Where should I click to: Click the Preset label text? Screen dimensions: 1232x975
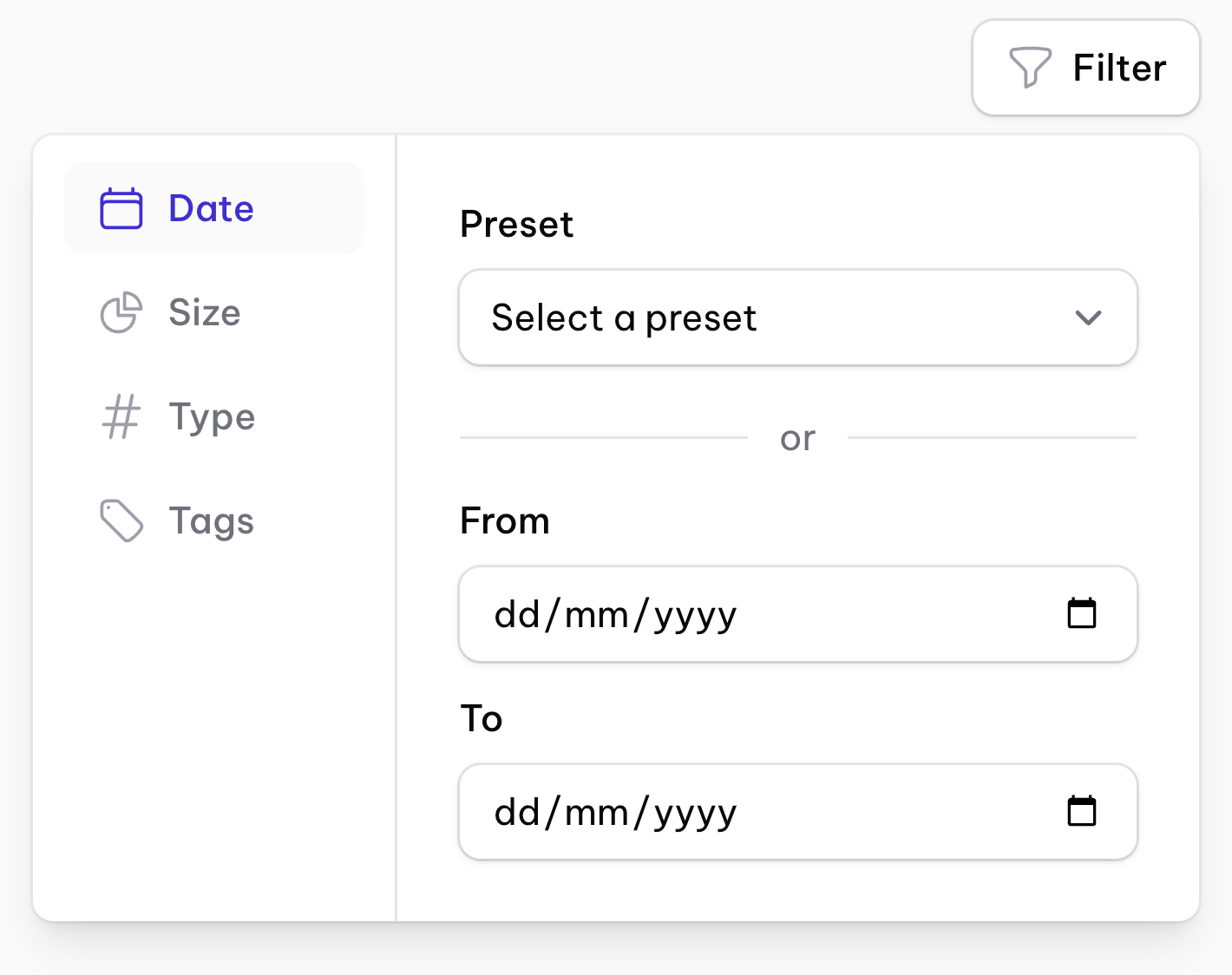click(516, 225)
